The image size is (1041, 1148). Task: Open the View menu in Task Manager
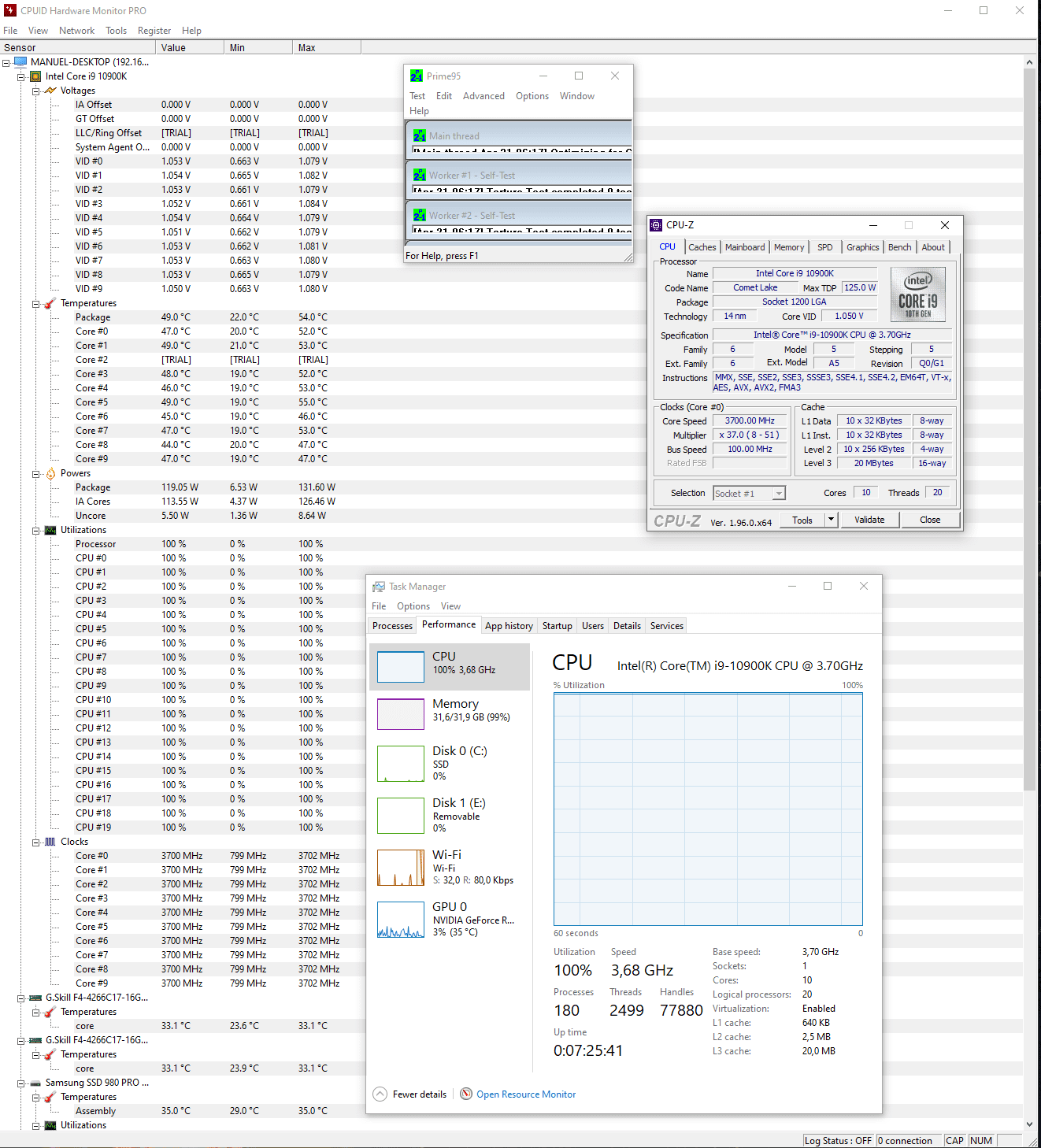click(x=450, y=606)
